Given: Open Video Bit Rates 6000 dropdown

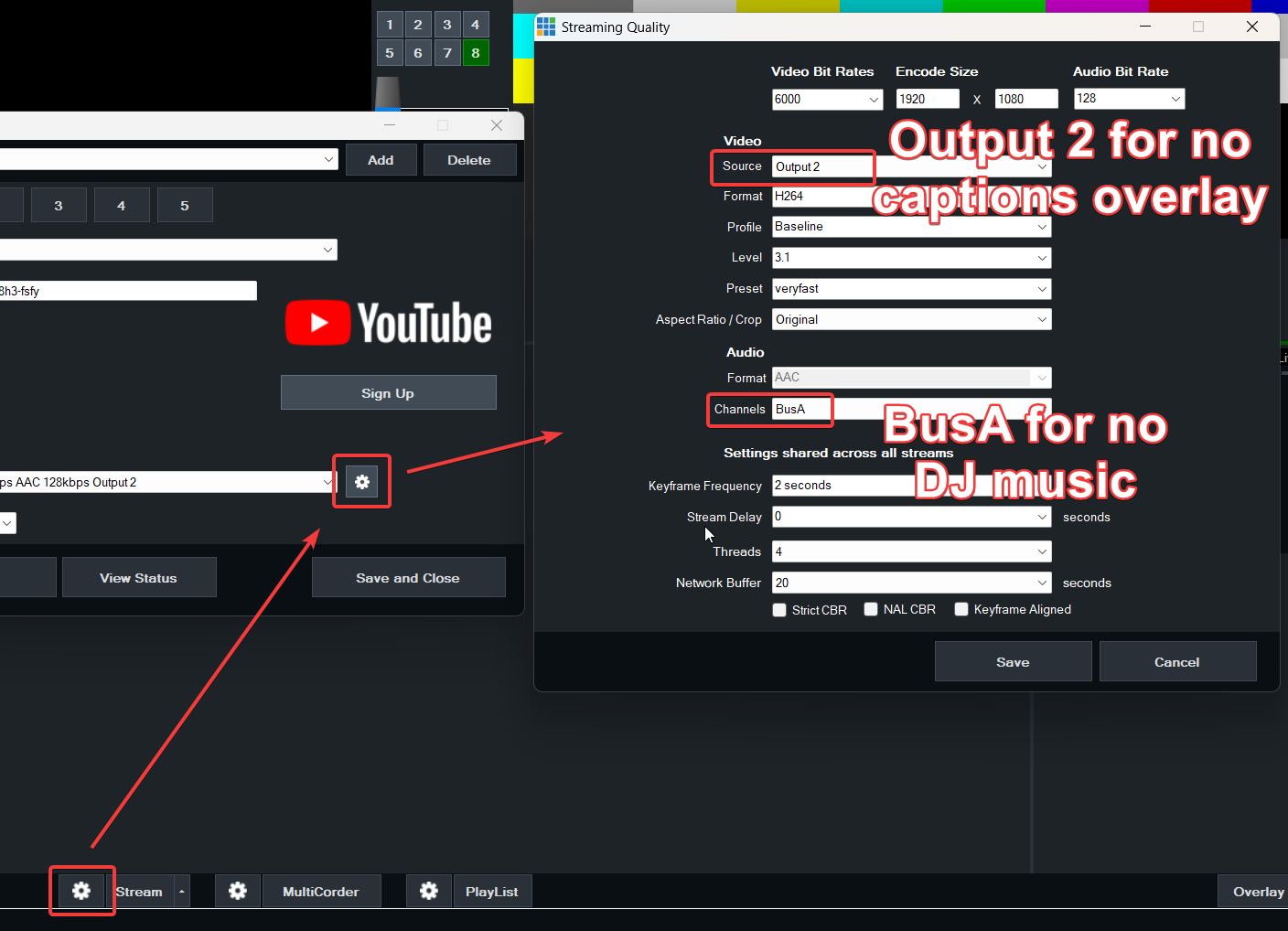Looking at the screenshot, I should [x=827, y=99].
